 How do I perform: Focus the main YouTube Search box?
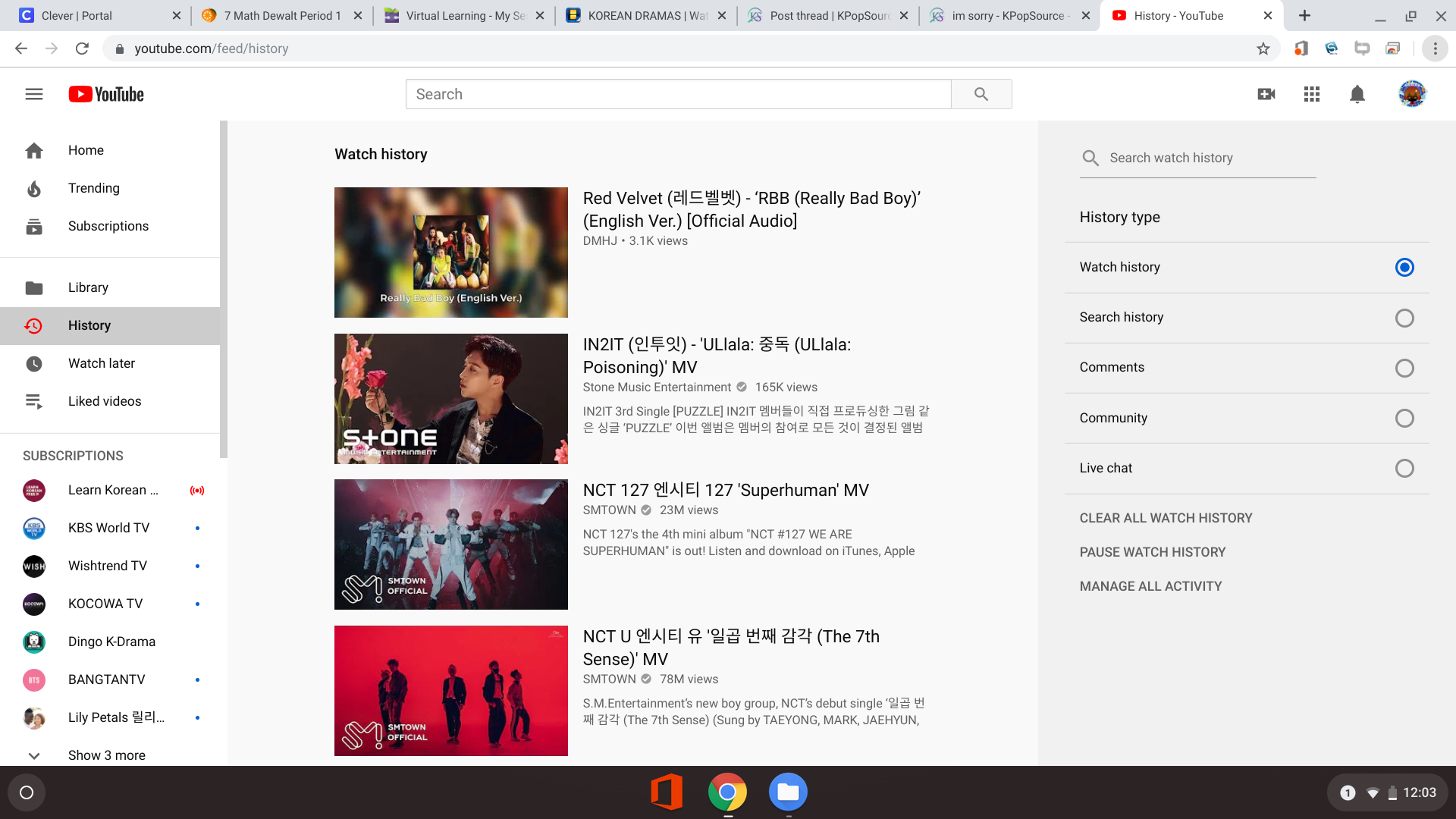(679, 94)
